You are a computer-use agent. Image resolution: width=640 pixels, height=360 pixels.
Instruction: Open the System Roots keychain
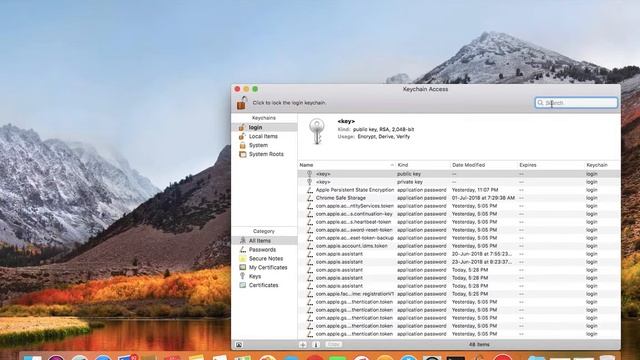pos(264,154)
